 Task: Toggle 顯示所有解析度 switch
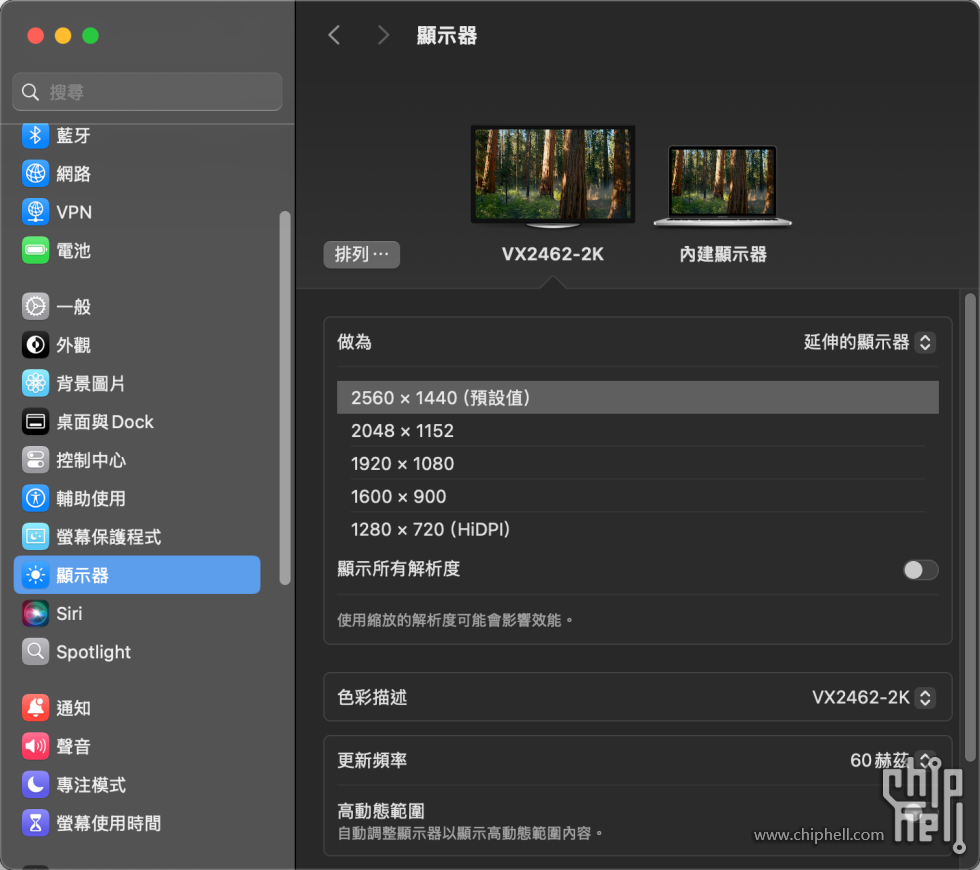[x=920, y=570]
